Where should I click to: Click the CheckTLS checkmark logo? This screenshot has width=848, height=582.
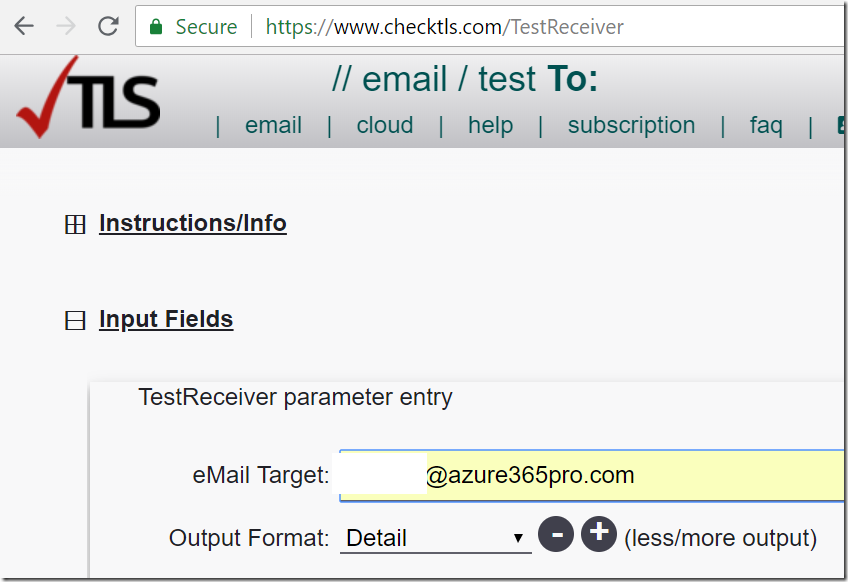click(88, 97)
